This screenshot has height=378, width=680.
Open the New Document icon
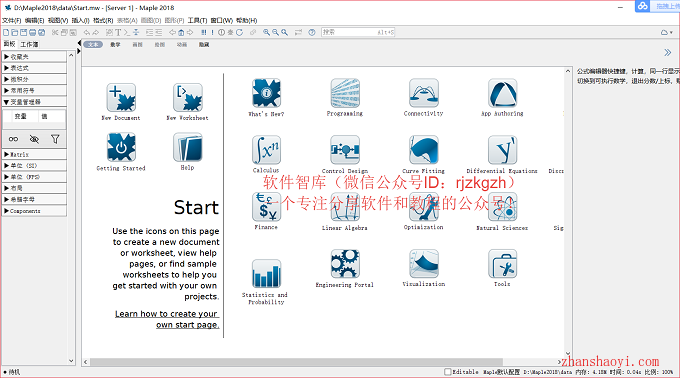(121, 98)
